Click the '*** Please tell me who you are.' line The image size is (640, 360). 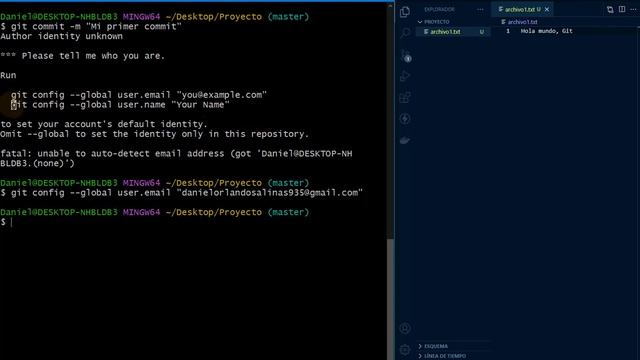(82, 56)
